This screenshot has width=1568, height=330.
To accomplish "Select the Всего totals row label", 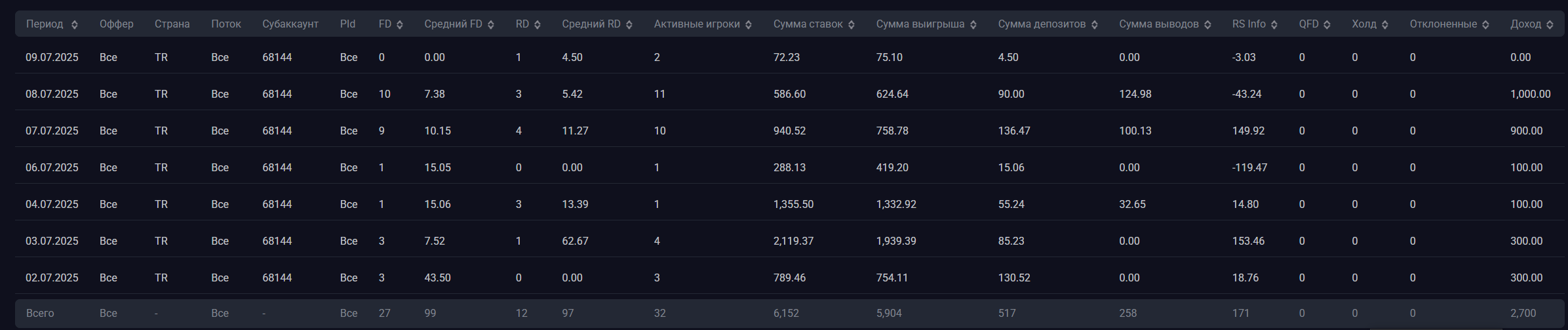I will tap(40, 313).
